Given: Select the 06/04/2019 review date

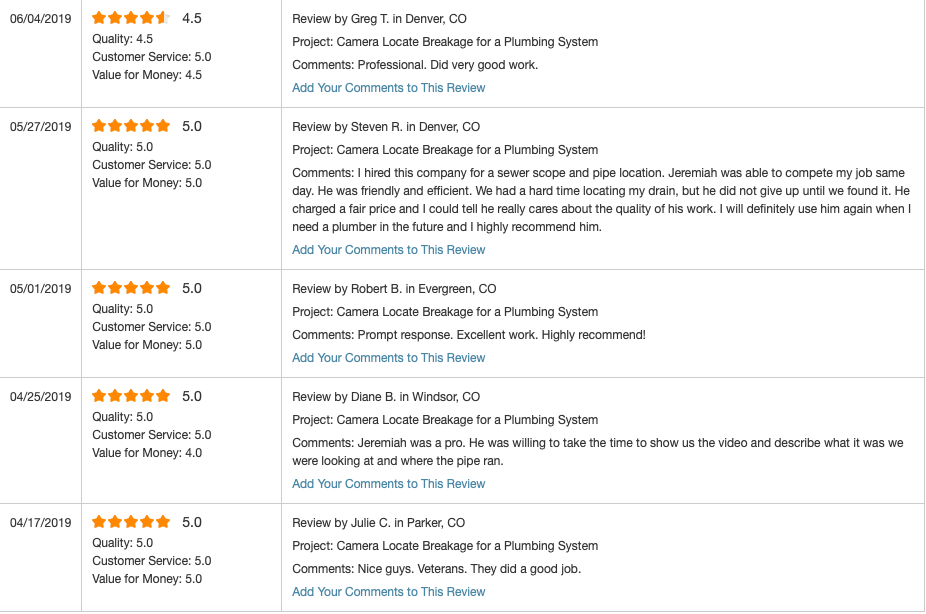Looking at the screenshot, I should pyautogui.click(x=41, y=19).
